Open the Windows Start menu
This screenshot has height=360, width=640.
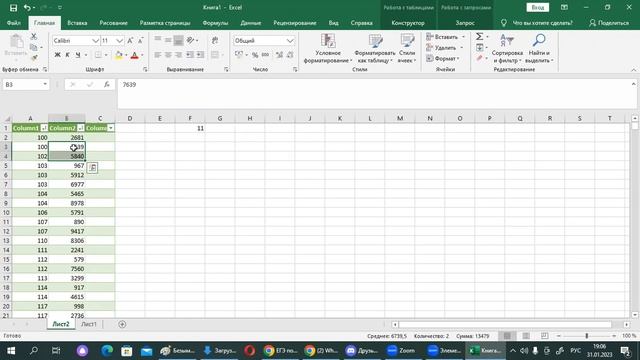coord(11,351)
